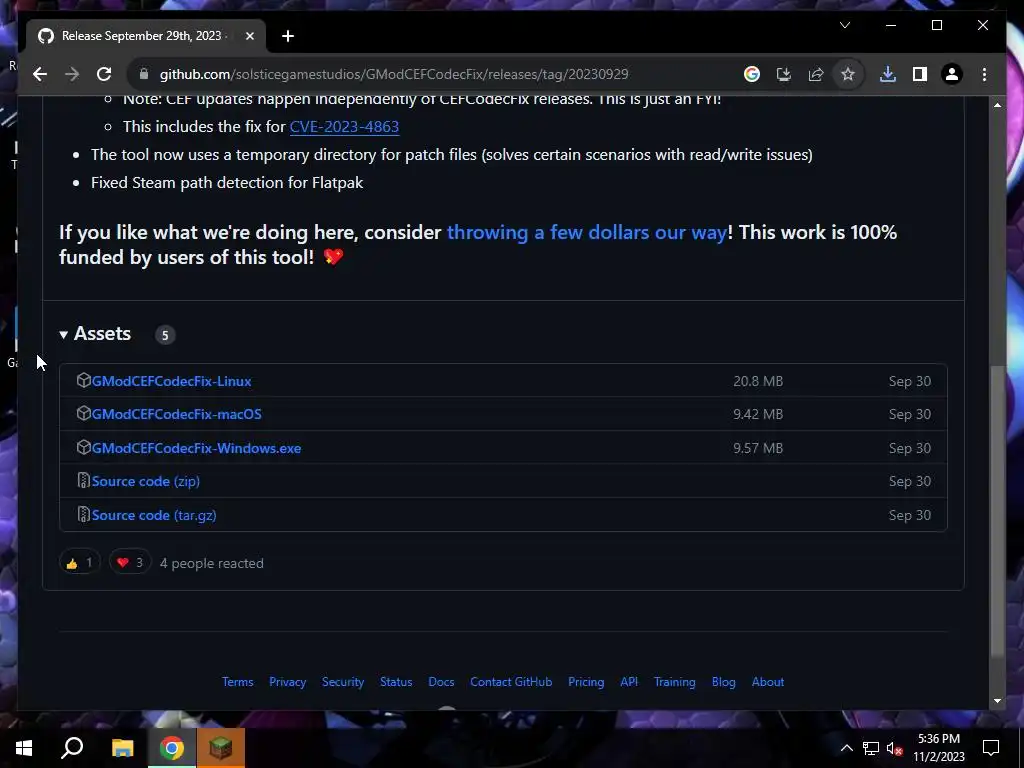The image size is (1024, 768).
Task: Show hidden system tray icons
Action: point(846,748)
